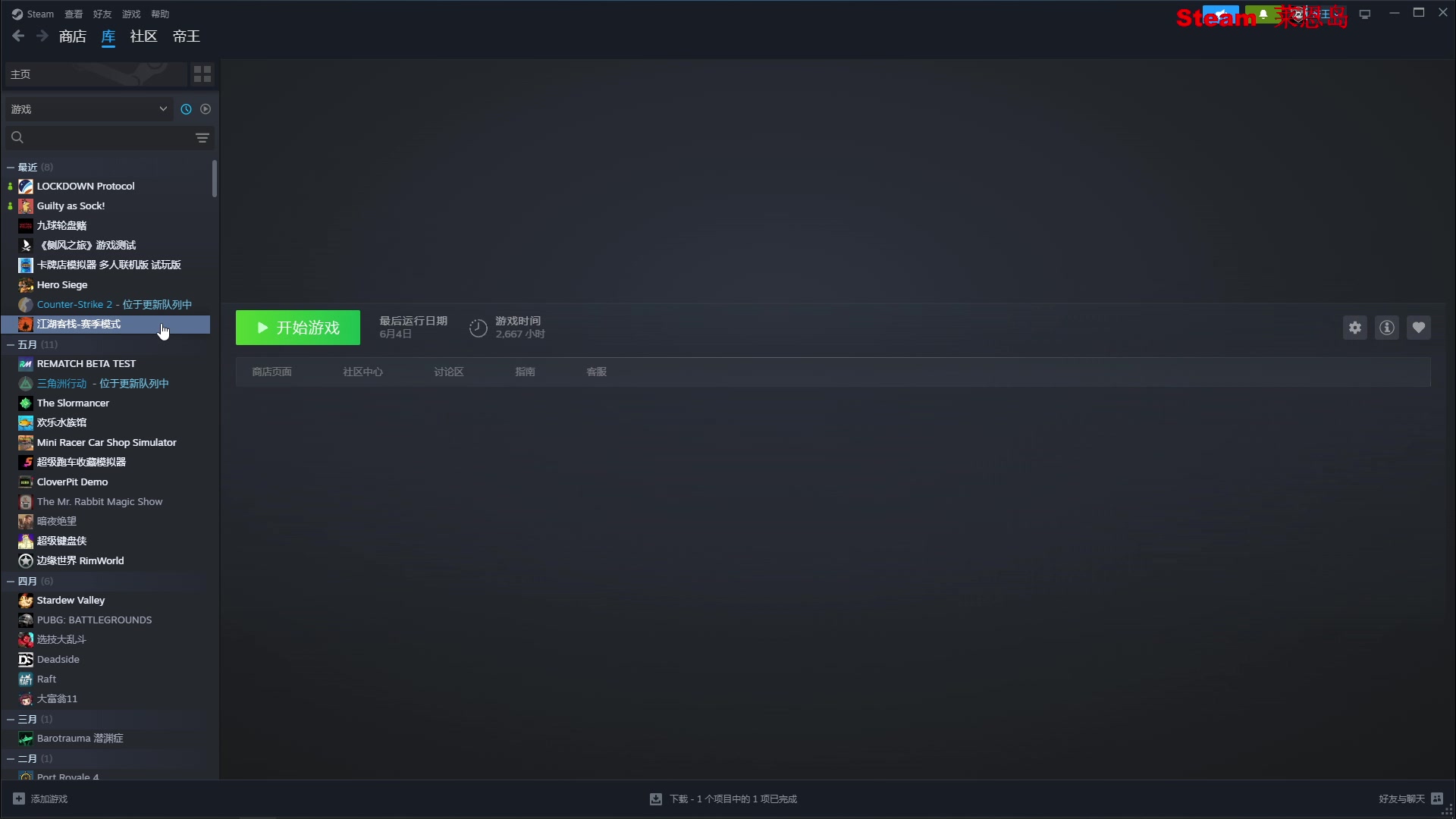Collapse the 四月 group
Viewport: 1456px width, 819px height.
pos(11,581)
